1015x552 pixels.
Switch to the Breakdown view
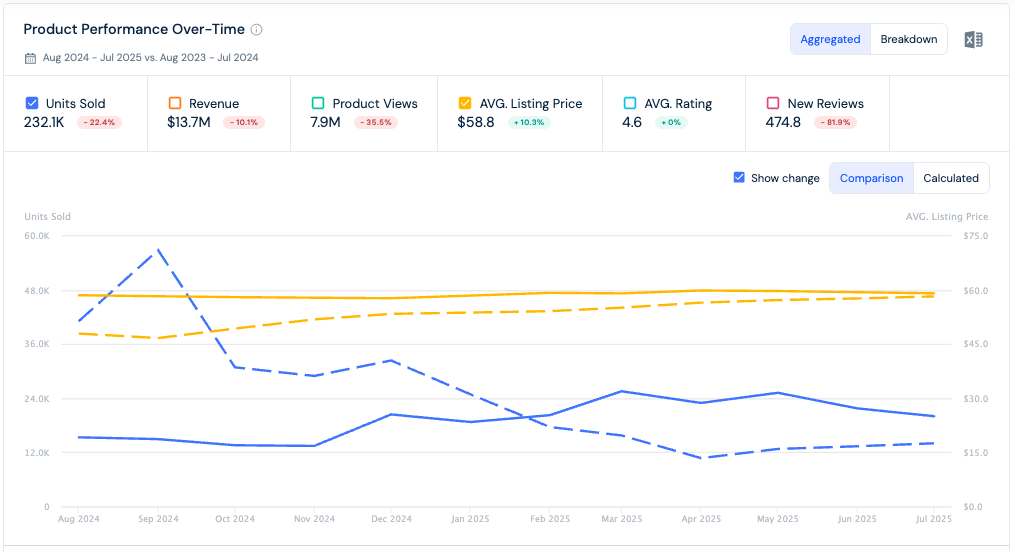coord(908,39)
